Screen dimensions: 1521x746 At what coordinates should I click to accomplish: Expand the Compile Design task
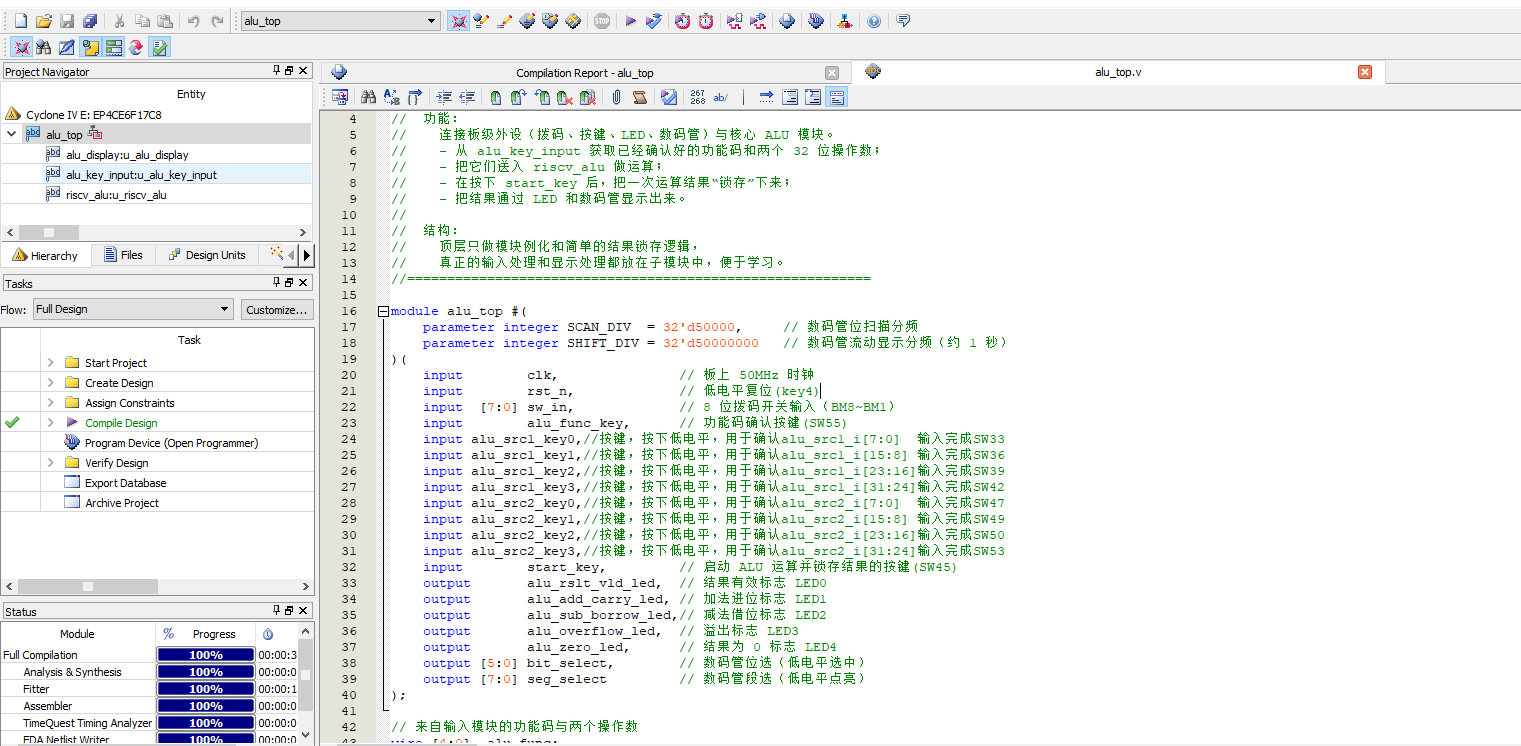(51, 423)
